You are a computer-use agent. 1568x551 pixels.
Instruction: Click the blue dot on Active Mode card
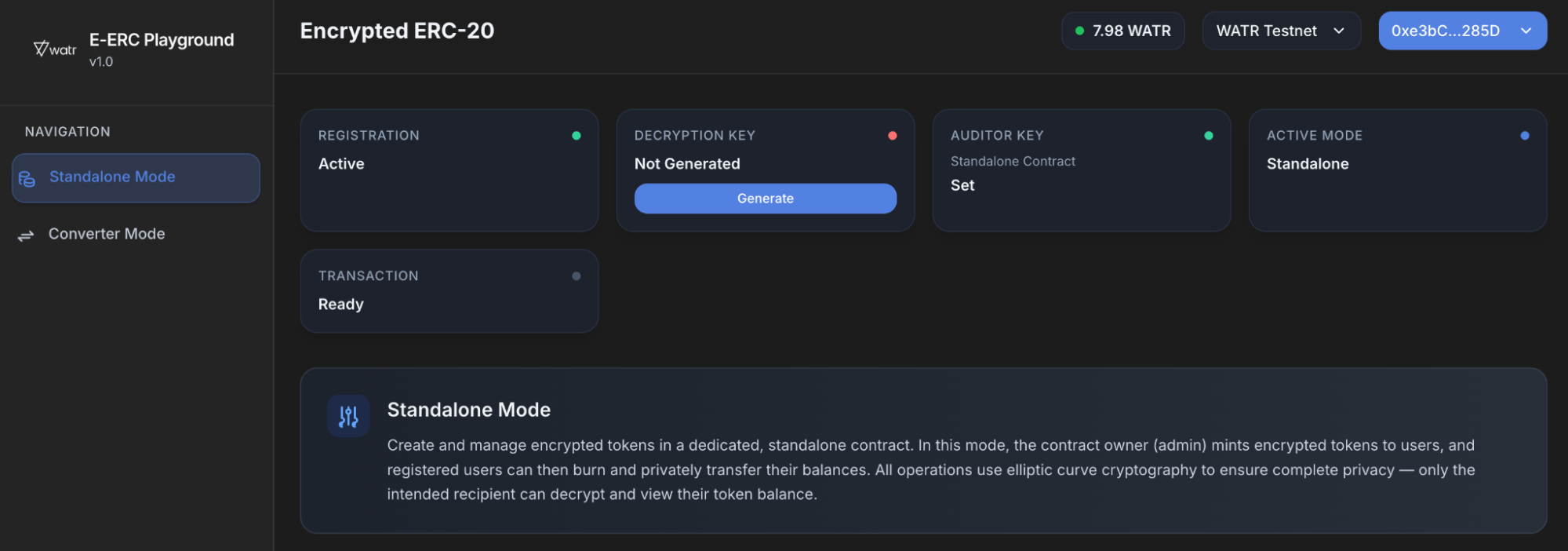[1524, 135]
